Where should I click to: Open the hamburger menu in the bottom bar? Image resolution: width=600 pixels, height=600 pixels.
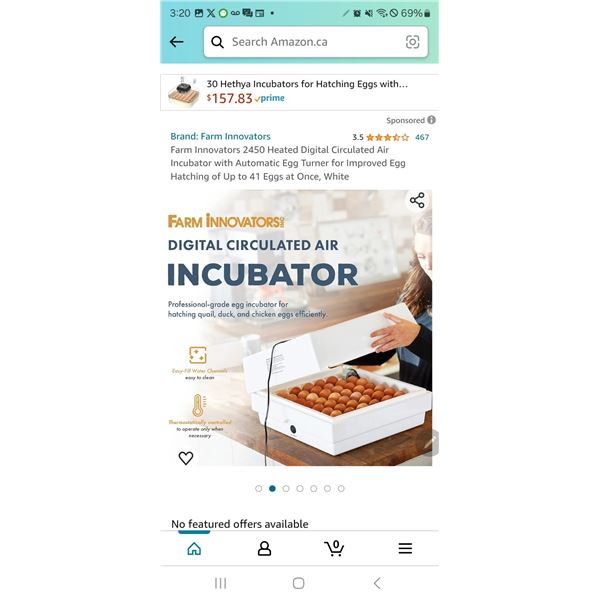[x=405, y=548]
